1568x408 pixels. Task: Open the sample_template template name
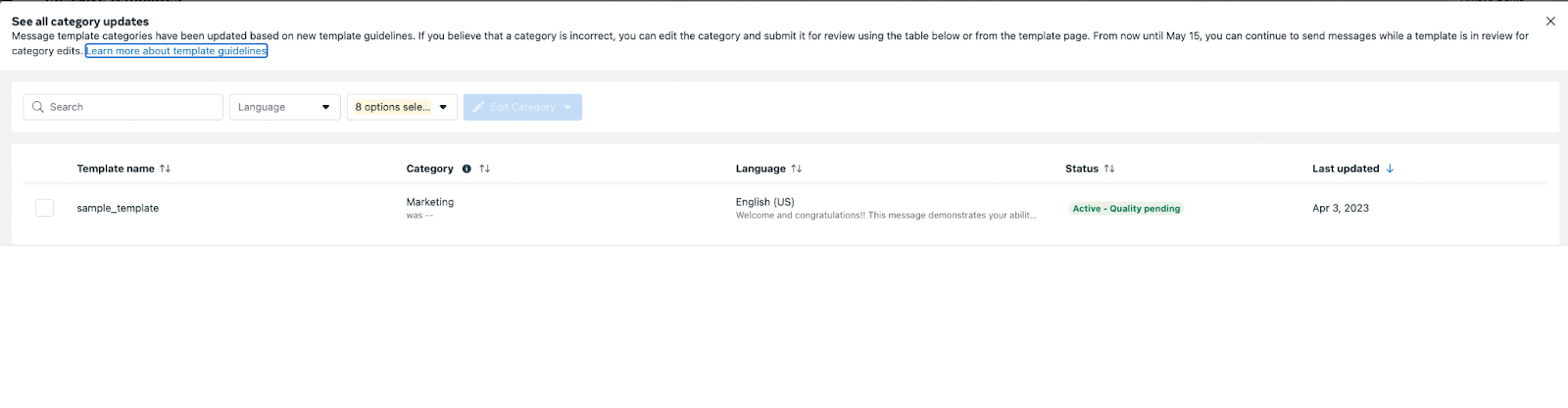[118, 208]
